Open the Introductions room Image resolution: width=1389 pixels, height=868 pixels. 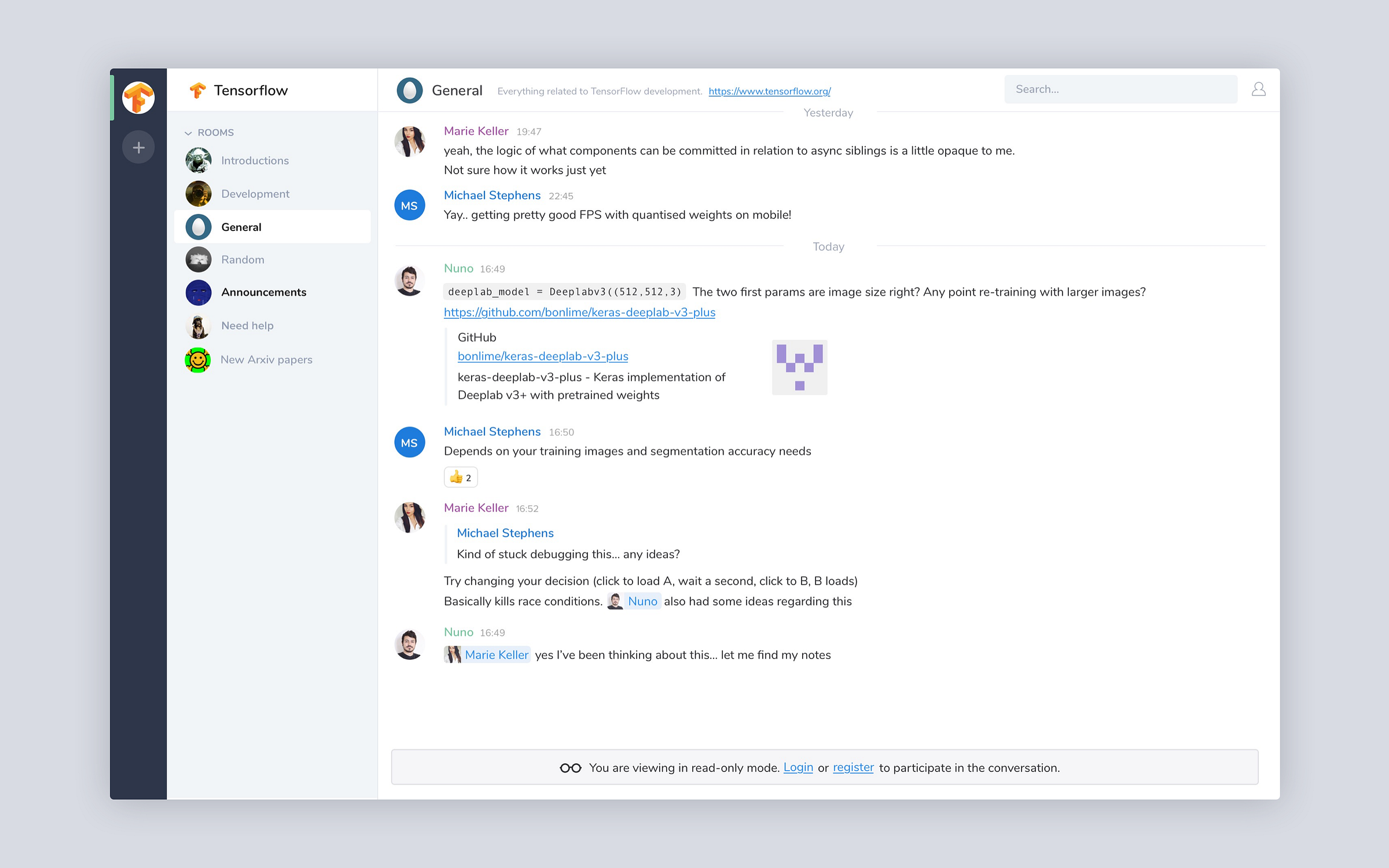tap(255, 160)
